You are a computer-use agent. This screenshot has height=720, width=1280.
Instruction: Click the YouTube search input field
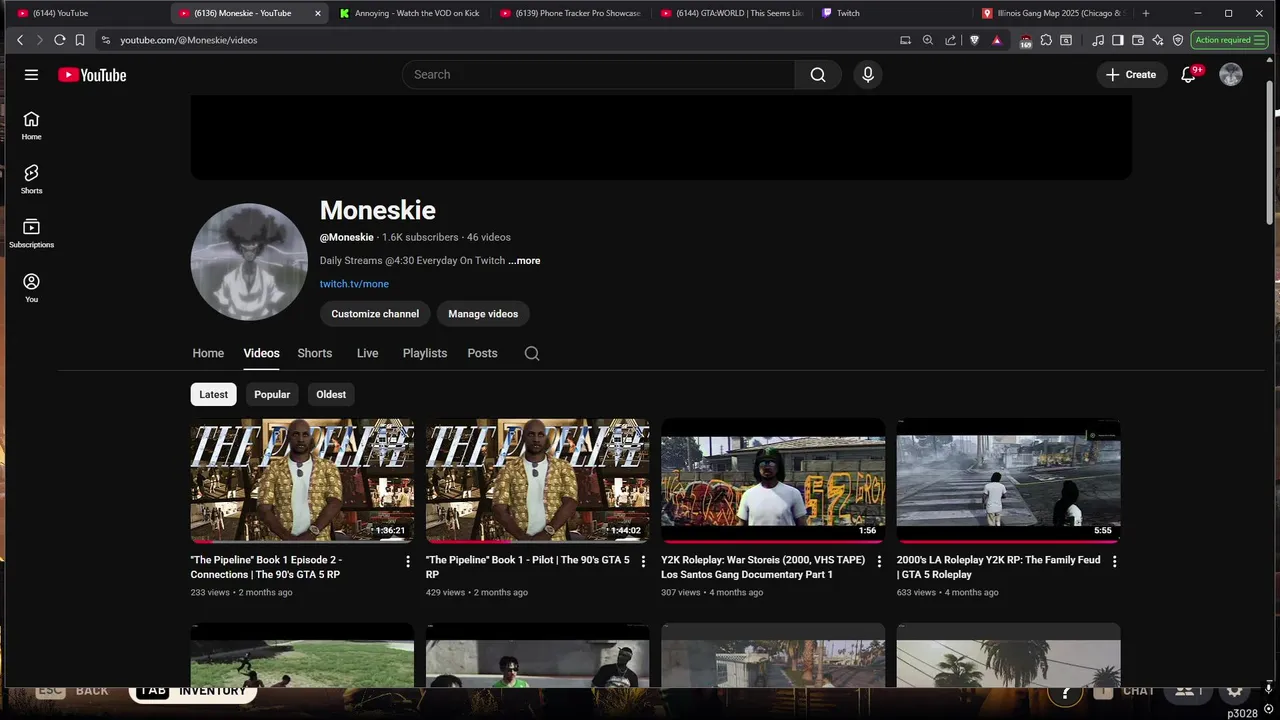coord(598,75)
